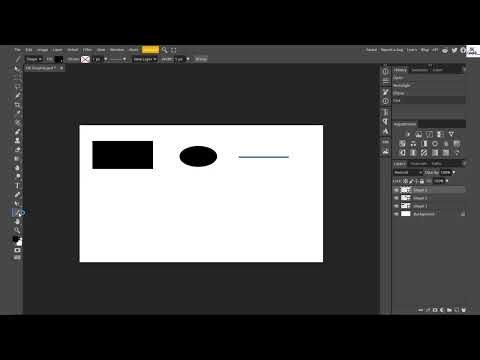
Task: Delete layer with trash icon
Action: pyautogui.click(x=463, y=310)
